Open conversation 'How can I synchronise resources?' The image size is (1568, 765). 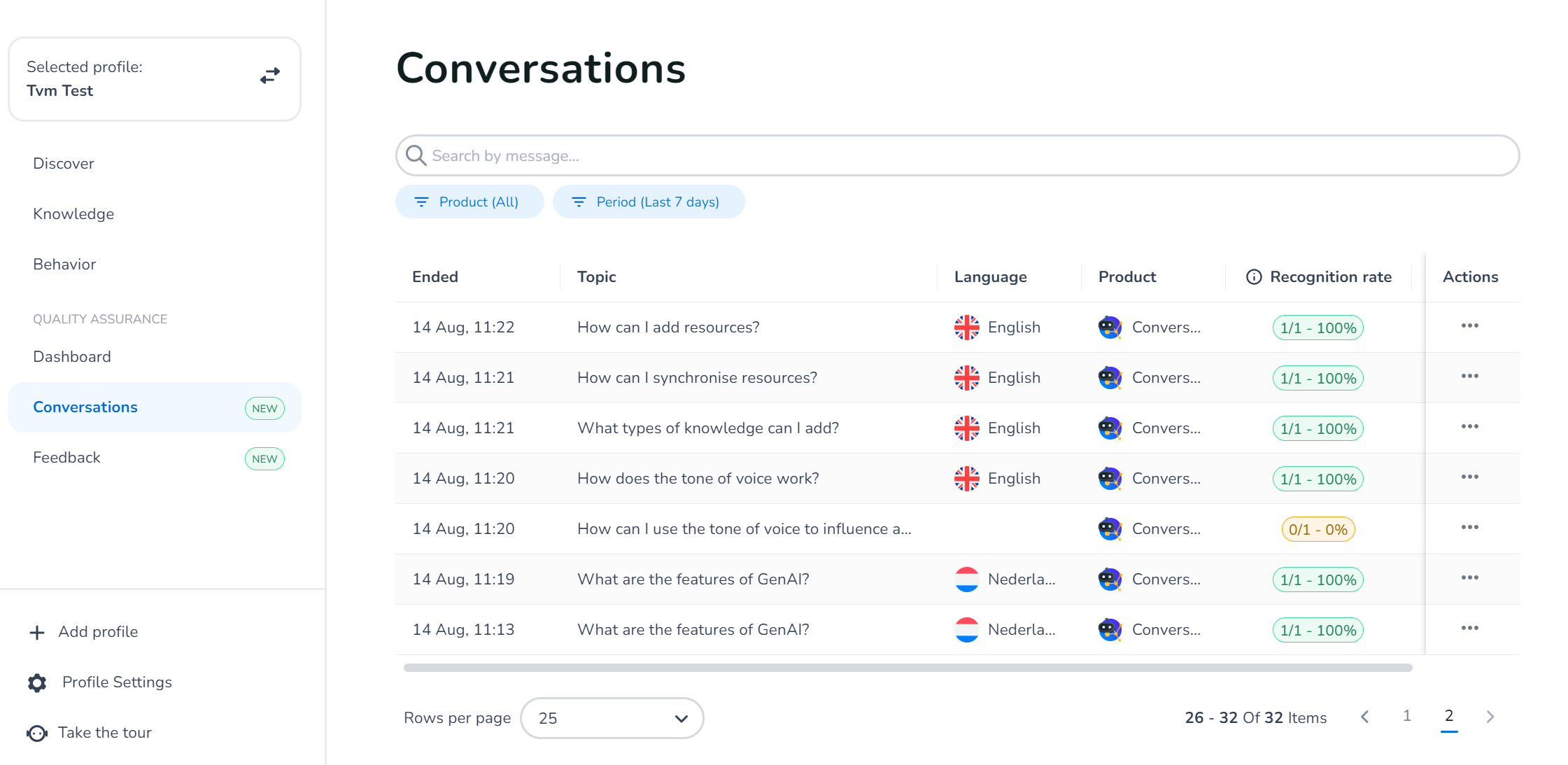pyautogui.click(x=697, y=378)
